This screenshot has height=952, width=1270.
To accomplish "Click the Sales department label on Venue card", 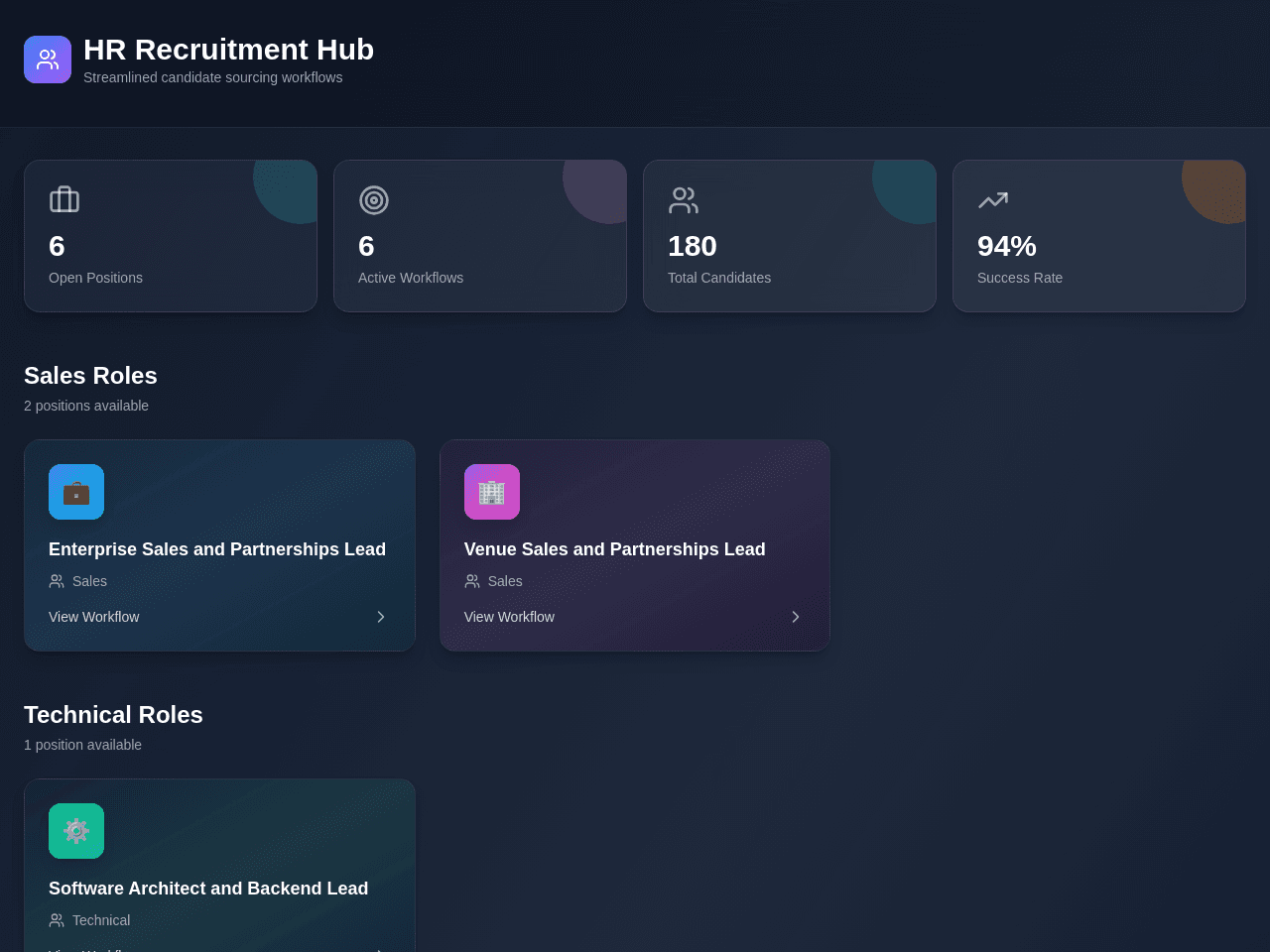I will tap(505, 581).
